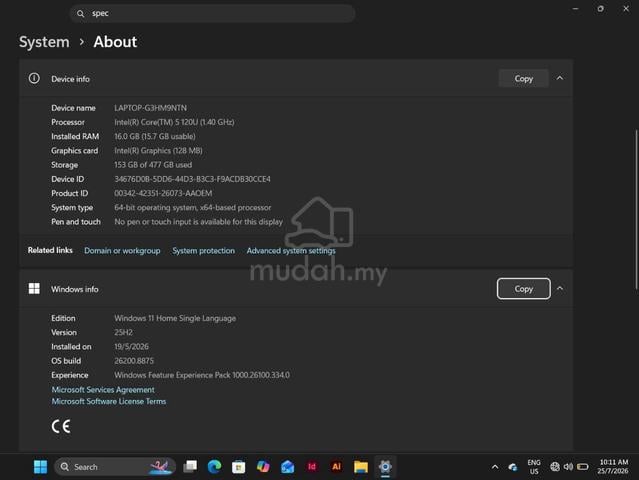
Task: Click the Settings gear taskbar icon
Action: tap(385, 467)
